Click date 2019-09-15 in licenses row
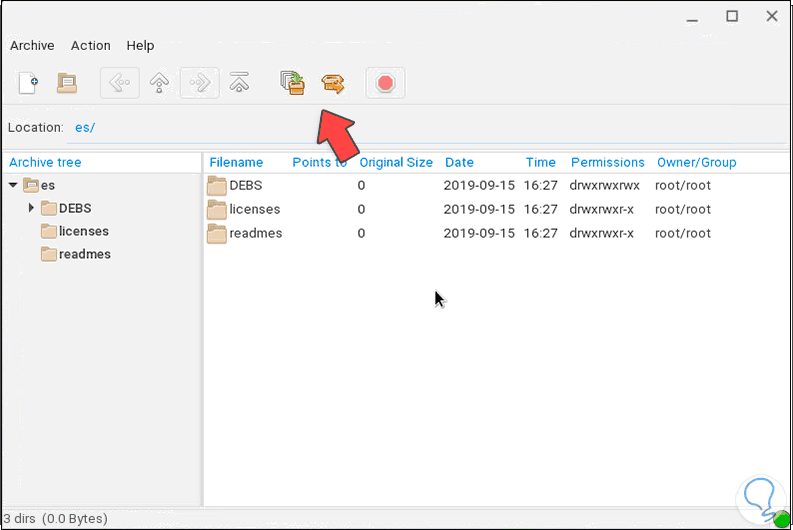 tap(479, 209)
